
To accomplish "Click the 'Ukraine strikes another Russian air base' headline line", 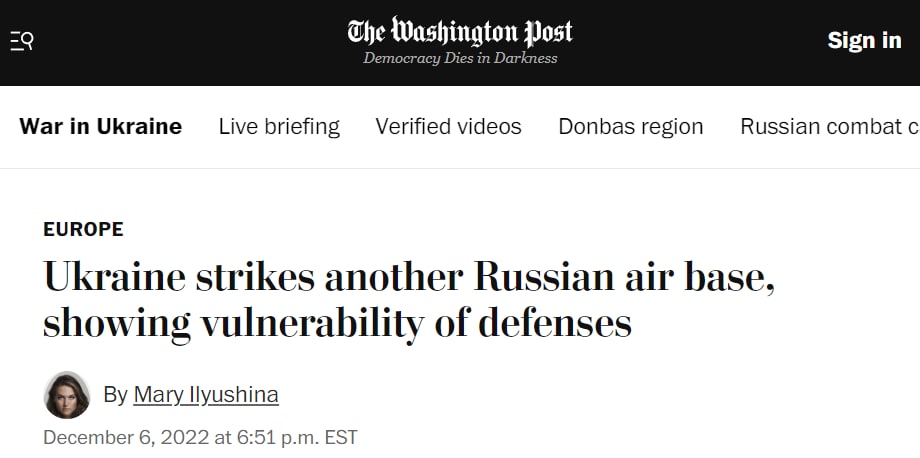I will coord(409,276).
